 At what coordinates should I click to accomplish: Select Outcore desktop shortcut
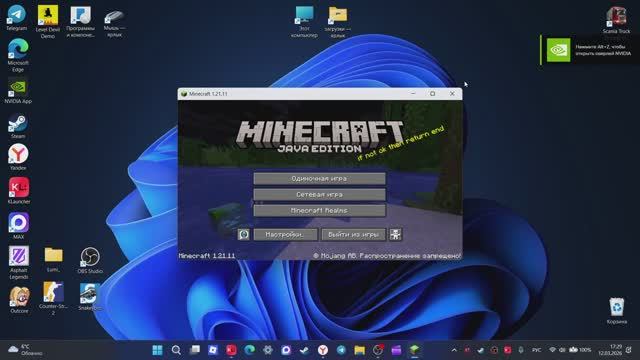coord(19,300)
